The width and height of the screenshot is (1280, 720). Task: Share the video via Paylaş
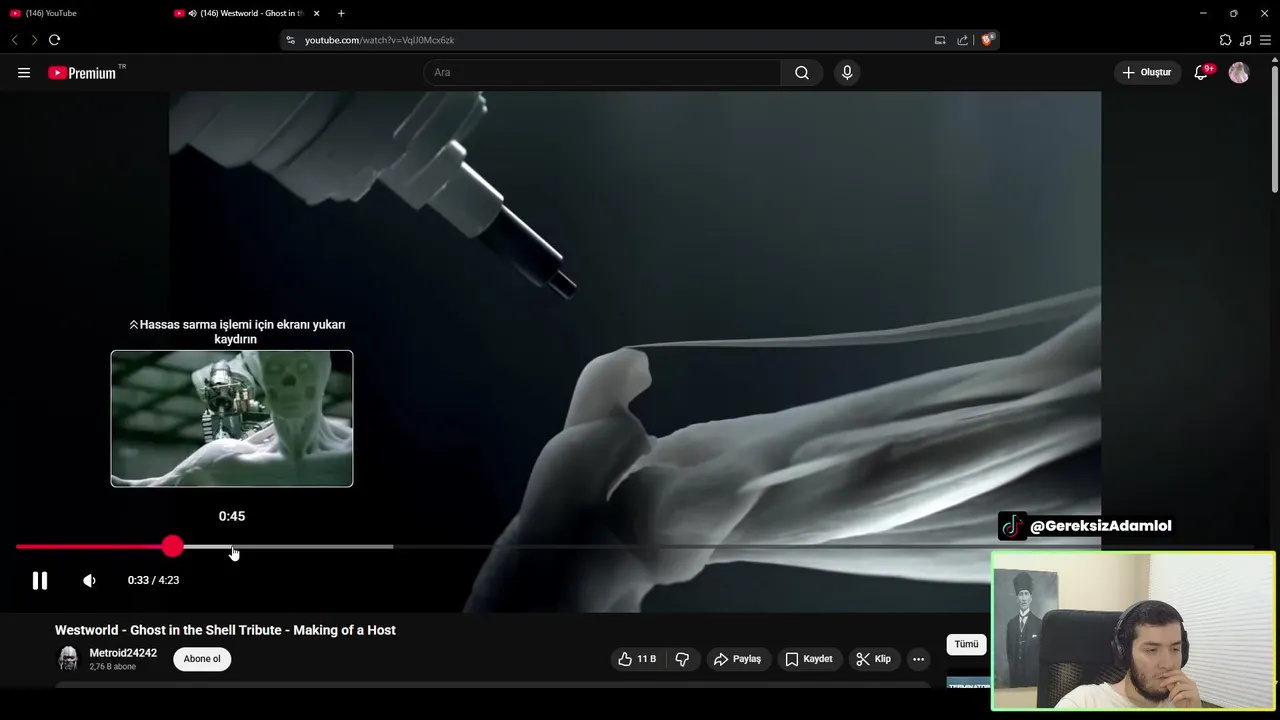pos(737,659)
